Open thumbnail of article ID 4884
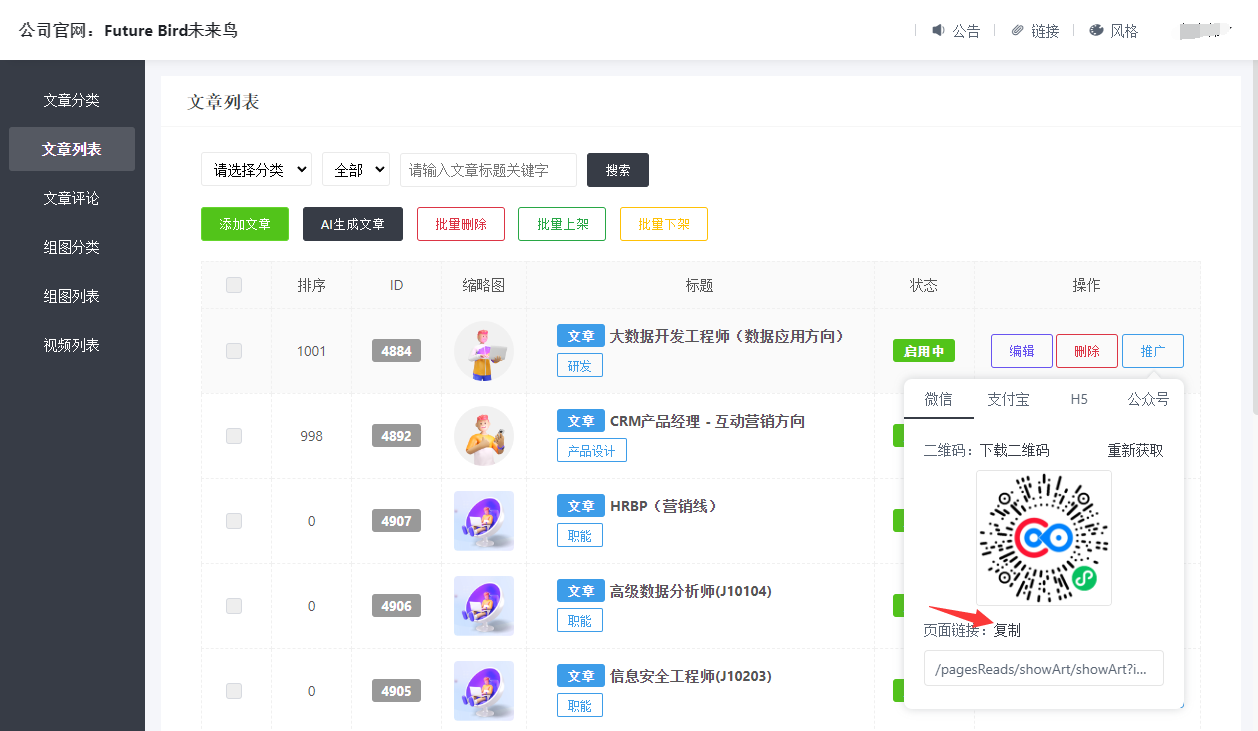Viewport: 1258px width, 731px height. (484, 351)
